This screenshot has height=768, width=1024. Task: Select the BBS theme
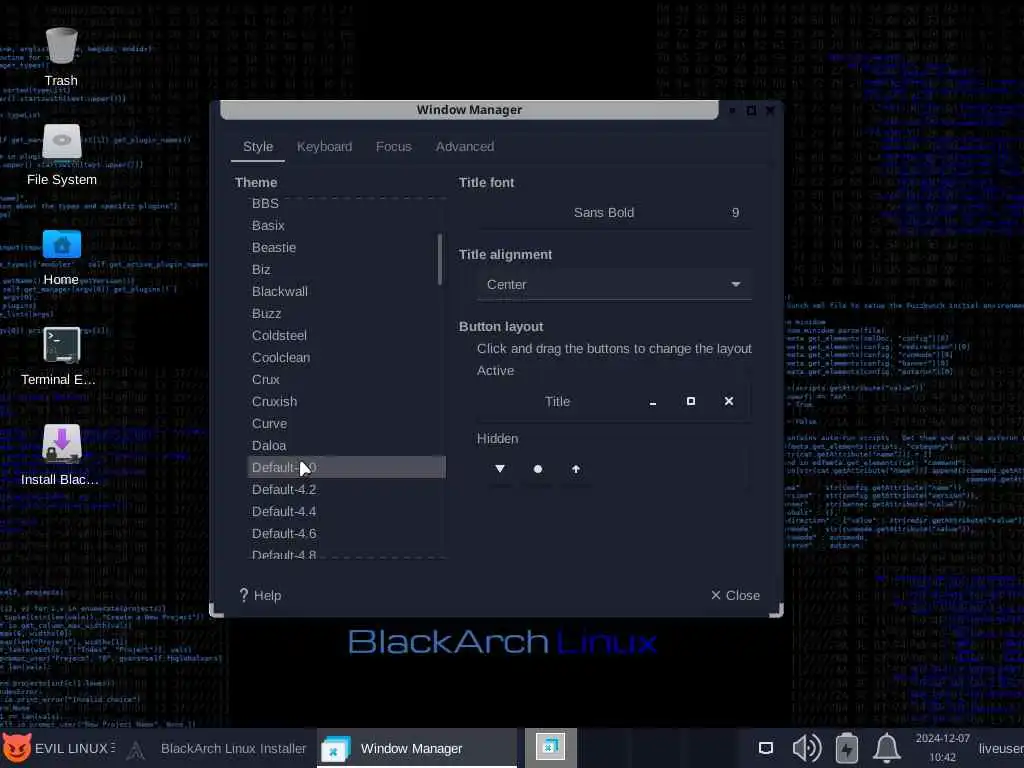[346, 204]
